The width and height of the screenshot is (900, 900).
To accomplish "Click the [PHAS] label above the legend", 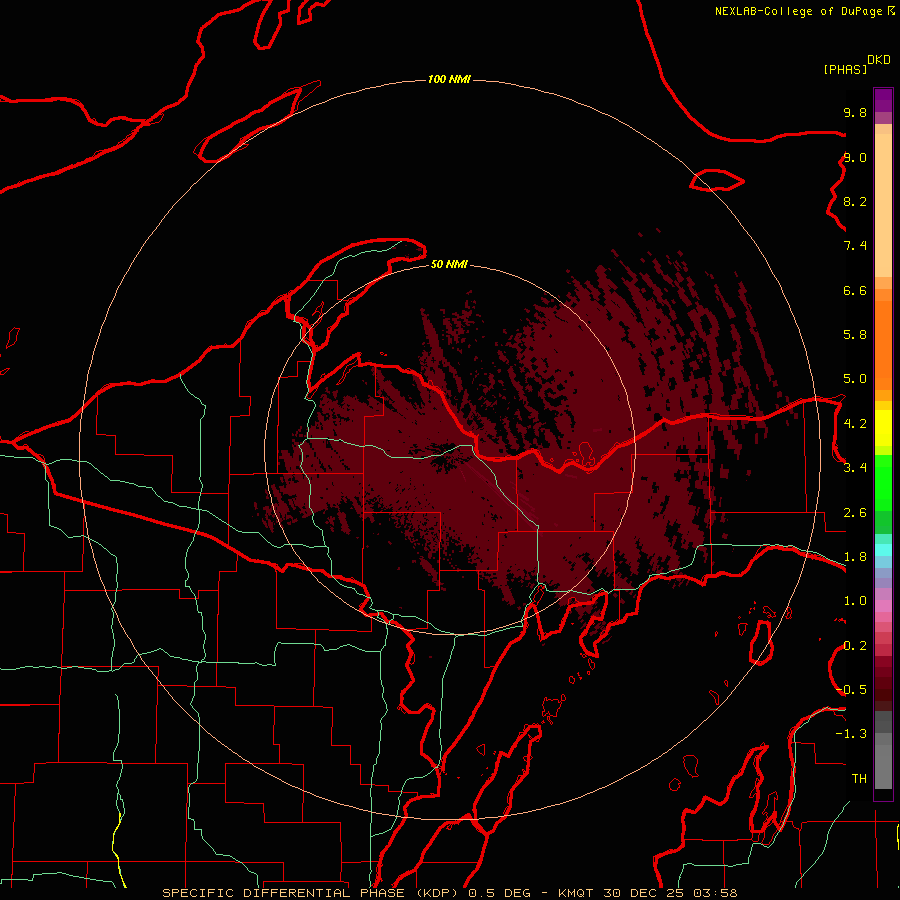I will [845, 69].
